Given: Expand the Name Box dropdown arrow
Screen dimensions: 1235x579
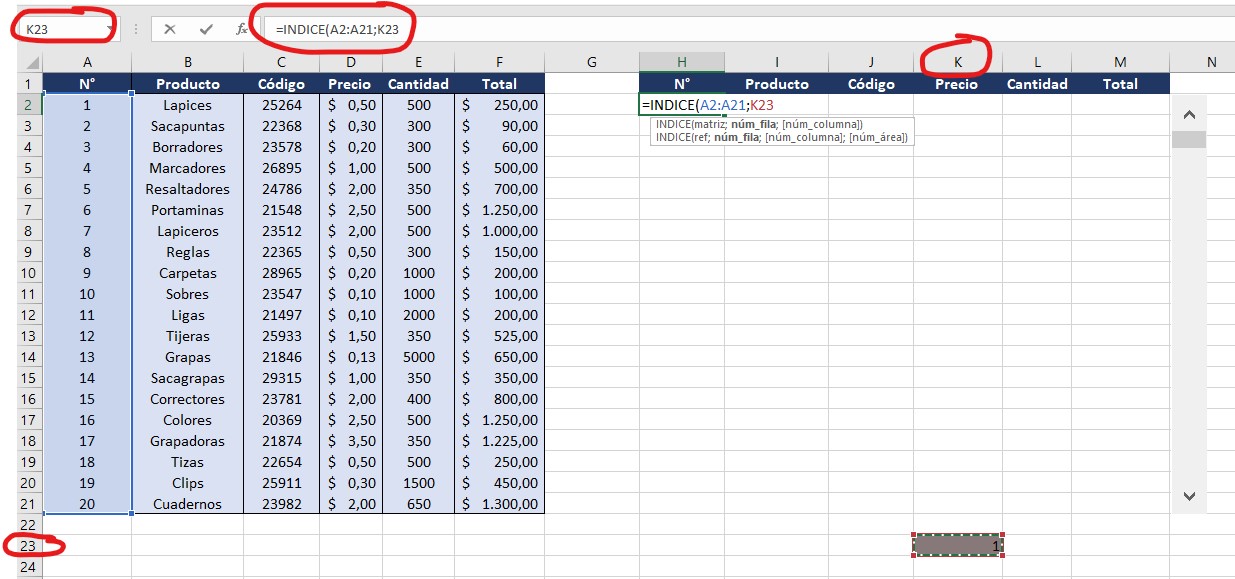Looking at the screenshot, I should 105,29.
